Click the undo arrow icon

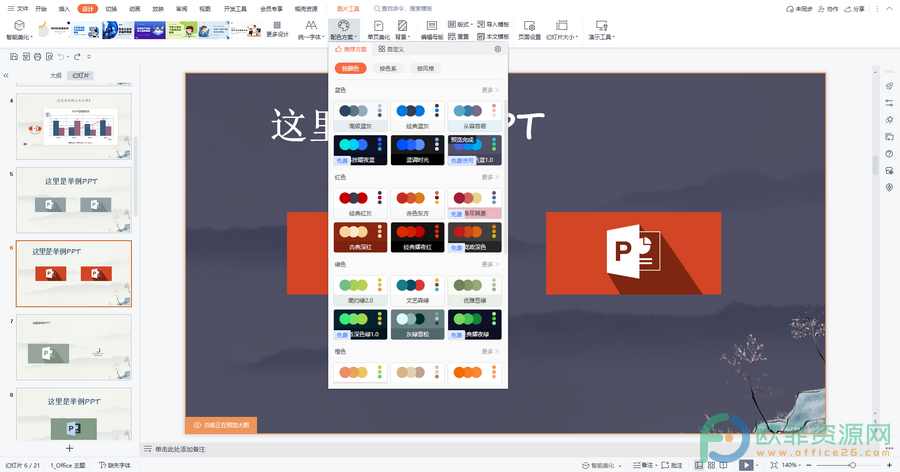[61, 56]
